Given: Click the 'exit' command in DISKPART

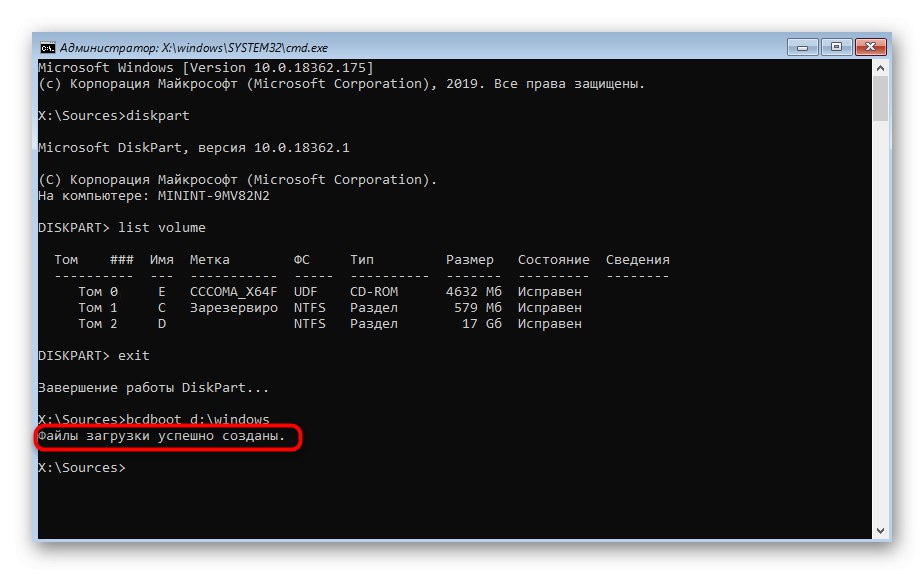Looking at the screenshot, I should tap(133, 355).
